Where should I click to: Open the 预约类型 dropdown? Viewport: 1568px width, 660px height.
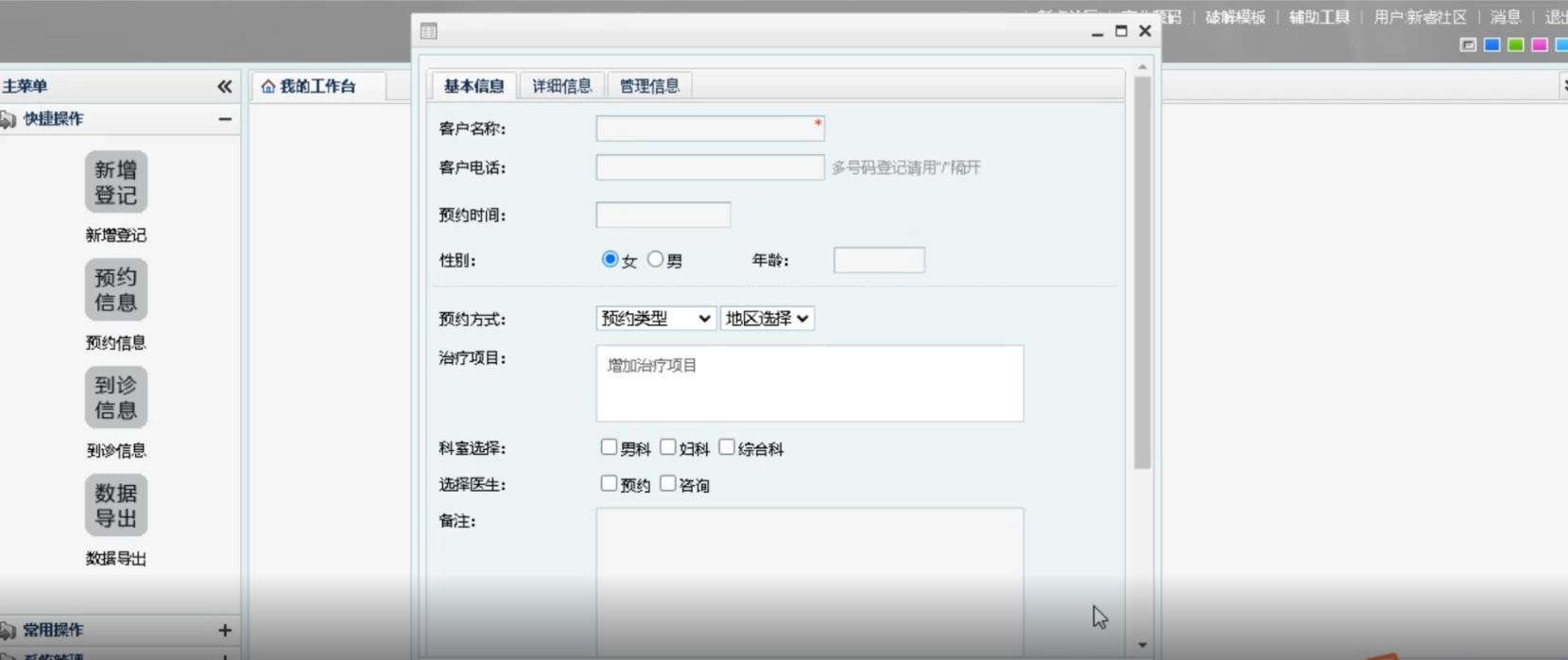[656, 319]
